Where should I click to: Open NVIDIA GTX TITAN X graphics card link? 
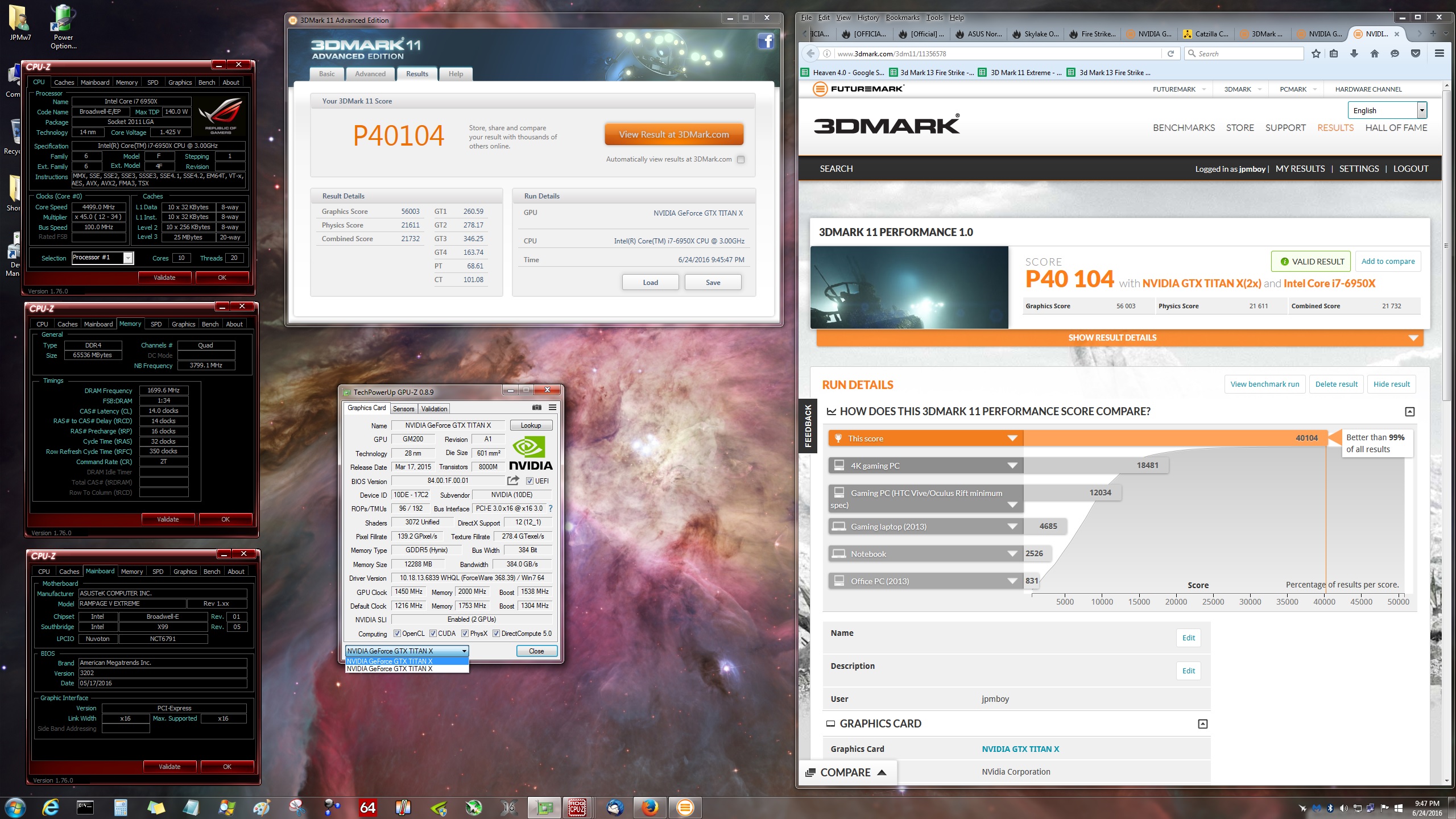coord(1020,749)
